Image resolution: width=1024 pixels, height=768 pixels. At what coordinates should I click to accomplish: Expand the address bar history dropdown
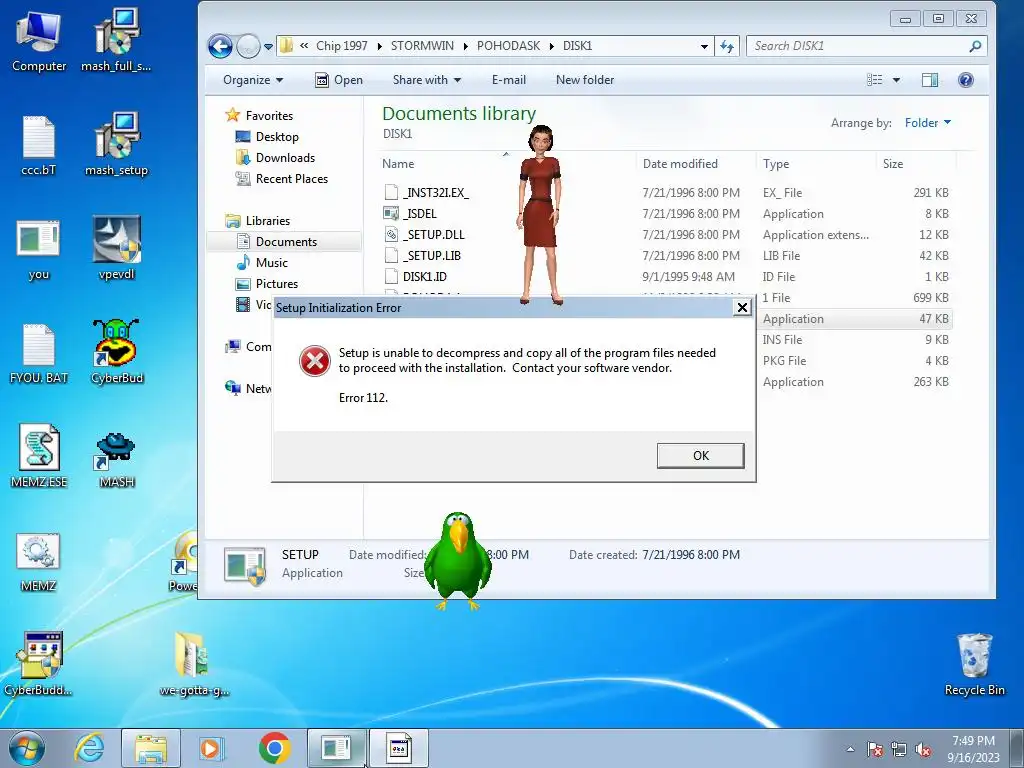tap(704, 46)
